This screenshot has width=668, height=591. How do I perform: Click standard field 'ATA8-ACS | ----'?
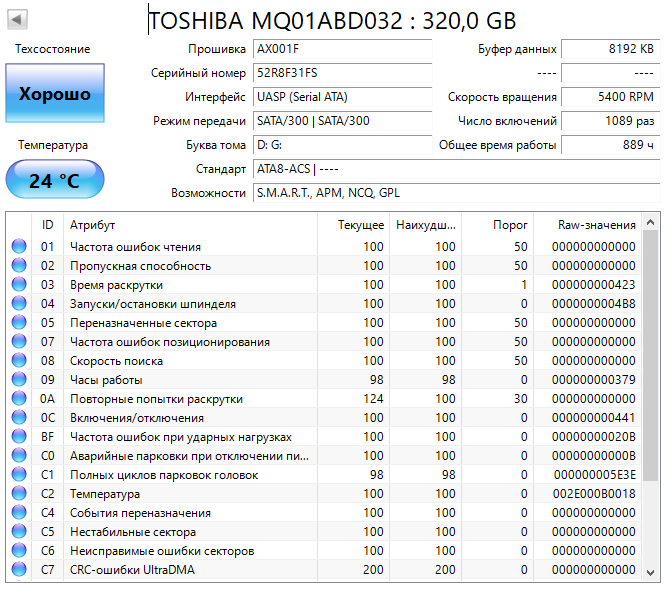pyautogui.click(x=457, y=169)
